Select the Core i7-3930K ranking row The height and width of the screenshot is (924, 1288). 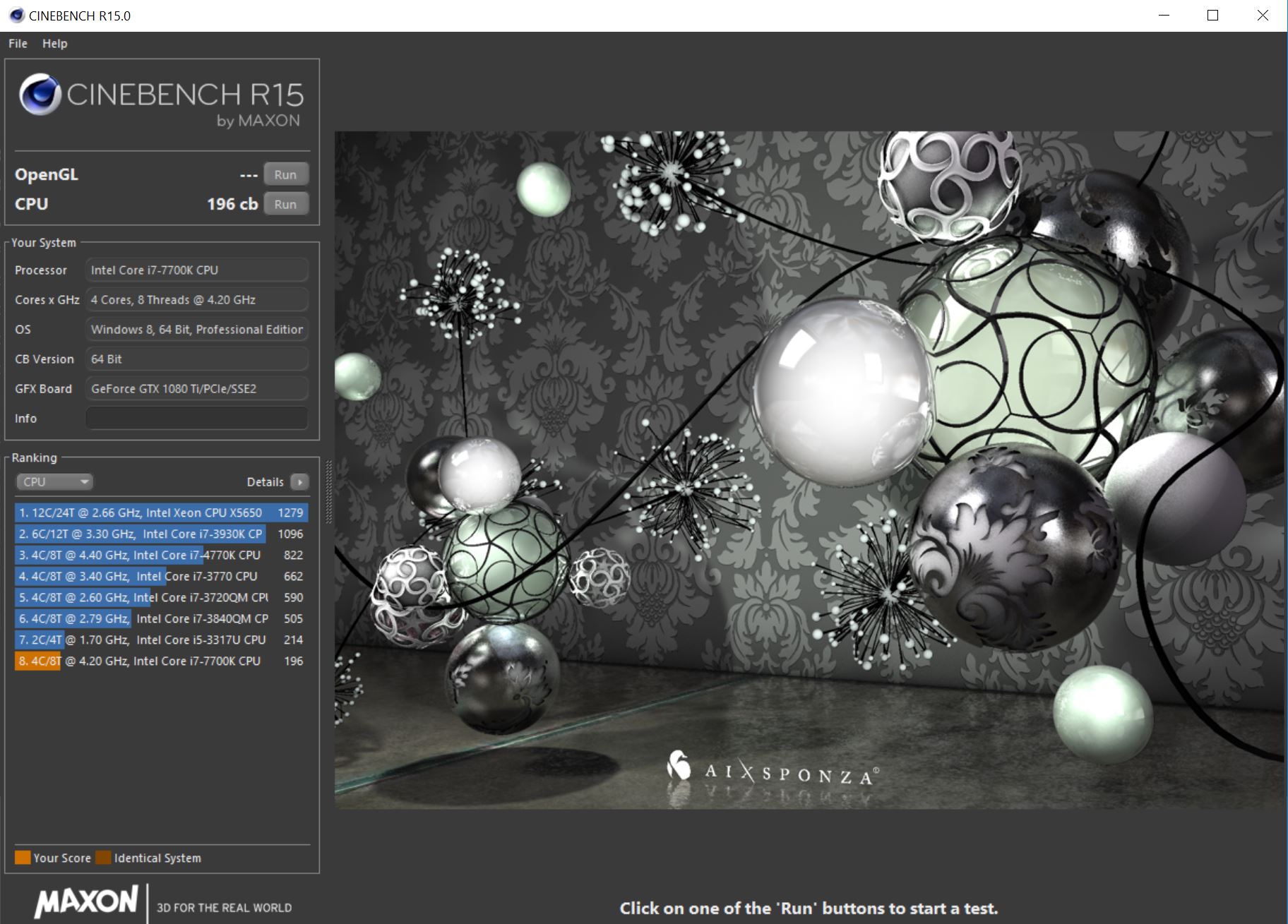click(161, 534)
